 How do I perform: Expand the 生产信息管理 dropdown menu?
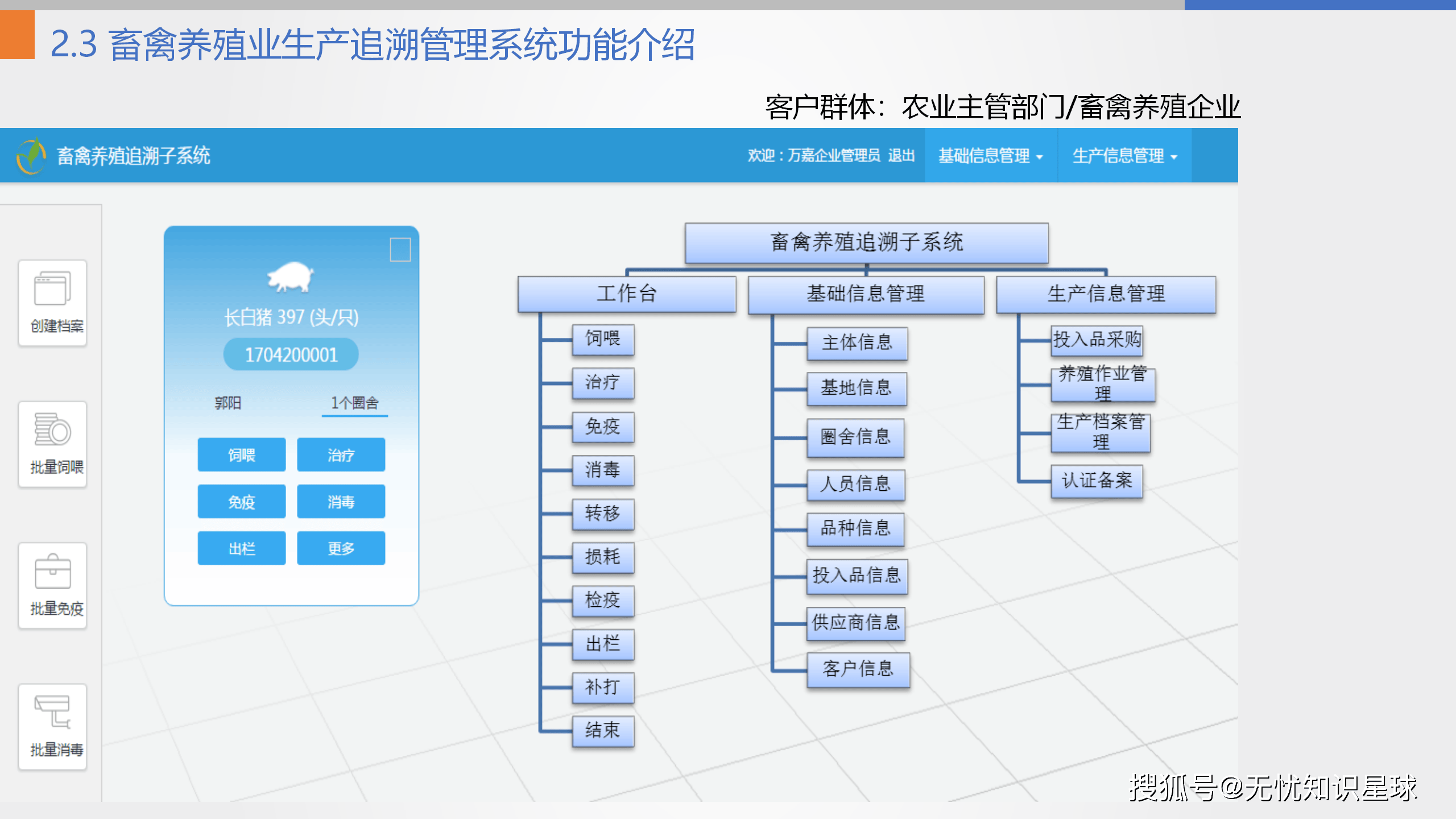[x=1124, y=155]
